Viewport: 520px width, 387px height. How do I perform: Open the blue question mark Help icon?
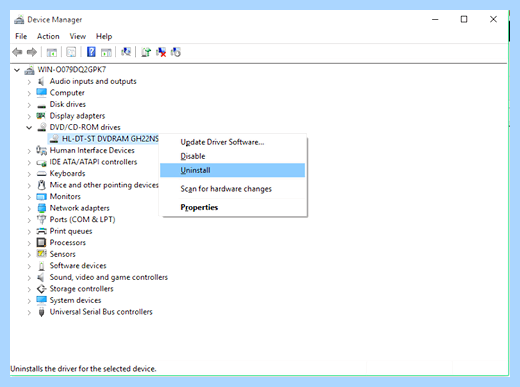(x=91, y=52)
